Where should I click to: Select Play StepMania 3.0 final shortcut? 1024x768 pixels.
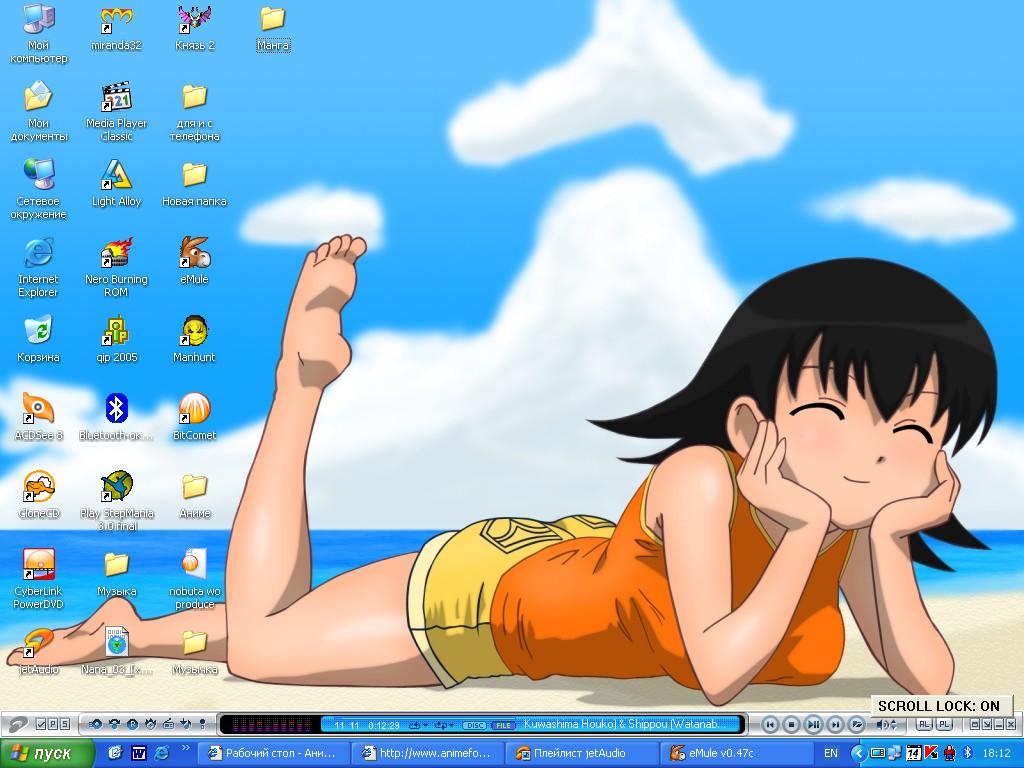[x=116, y=501]
